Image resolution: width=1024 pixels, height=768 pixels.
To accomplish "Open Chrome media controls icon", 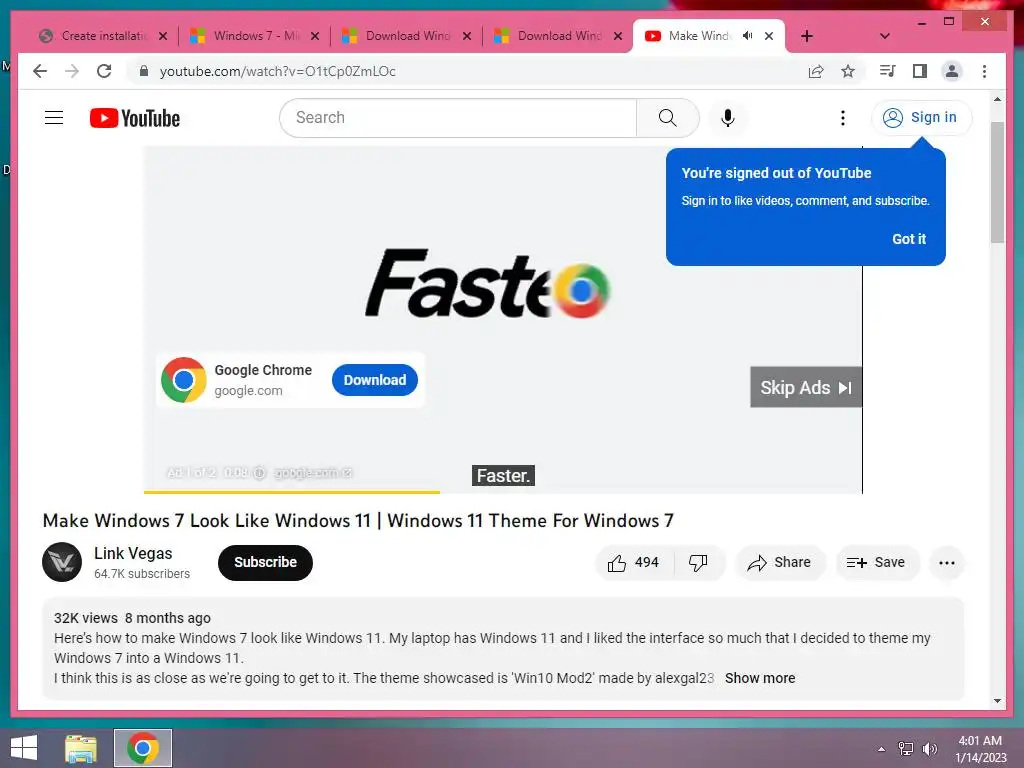I will coord(888,71).
